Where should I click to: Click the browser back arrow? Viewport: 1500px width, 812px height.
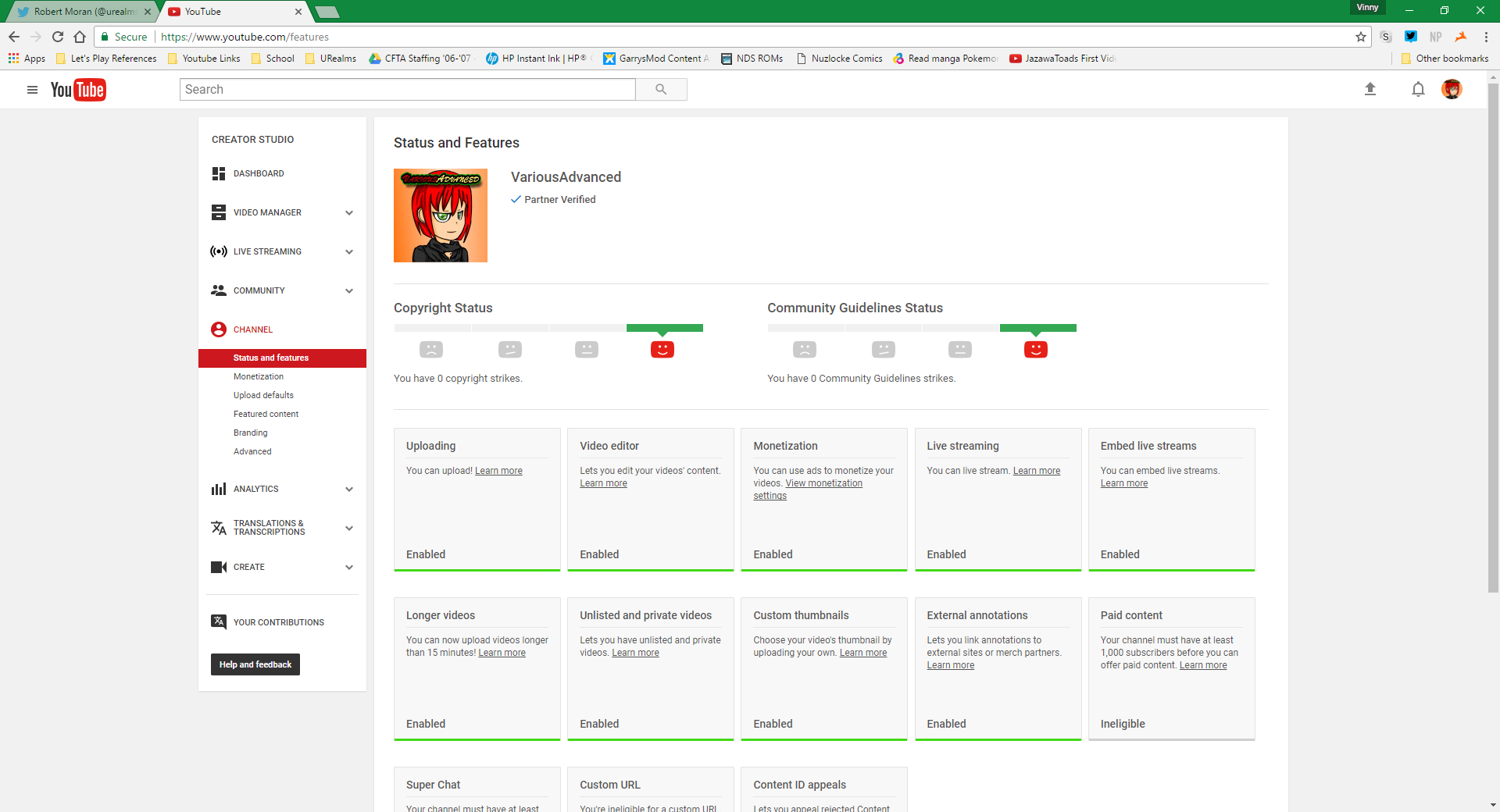[14, 37]
